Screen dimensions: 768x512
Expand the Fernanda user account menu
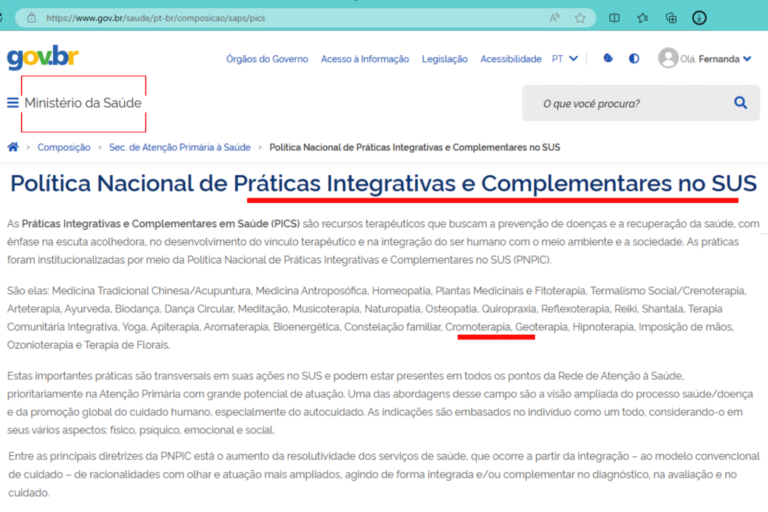coord(705,59)
